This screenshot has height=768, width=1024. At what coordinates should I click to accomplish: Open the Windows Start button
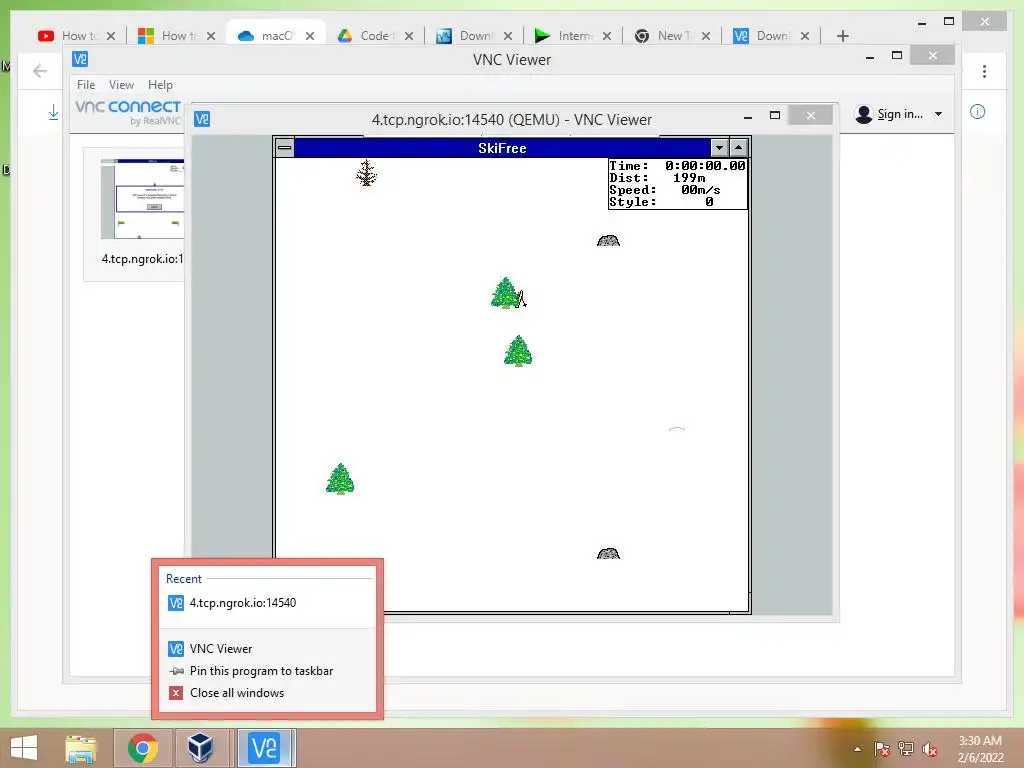(24, 748)
